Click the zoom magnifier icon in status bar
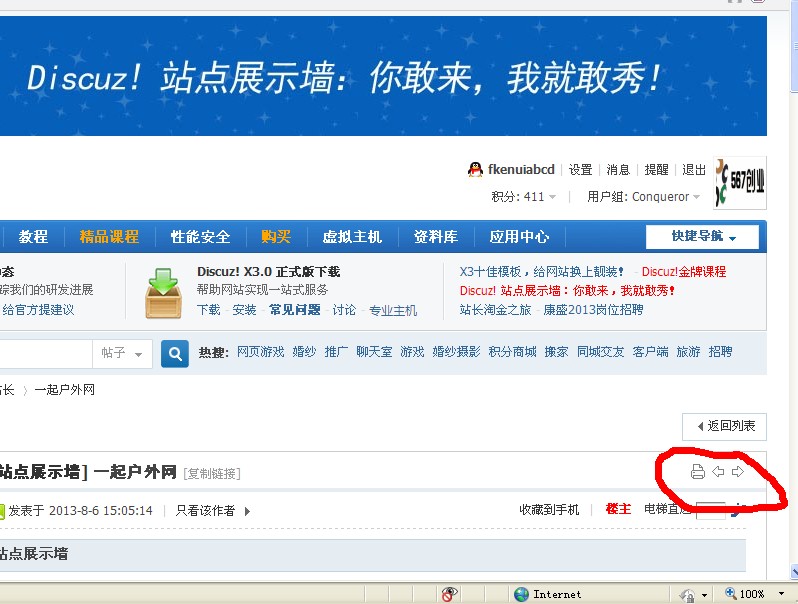This screenshot has height=604, width=798. pyautogui.click(x=731, y=593)
